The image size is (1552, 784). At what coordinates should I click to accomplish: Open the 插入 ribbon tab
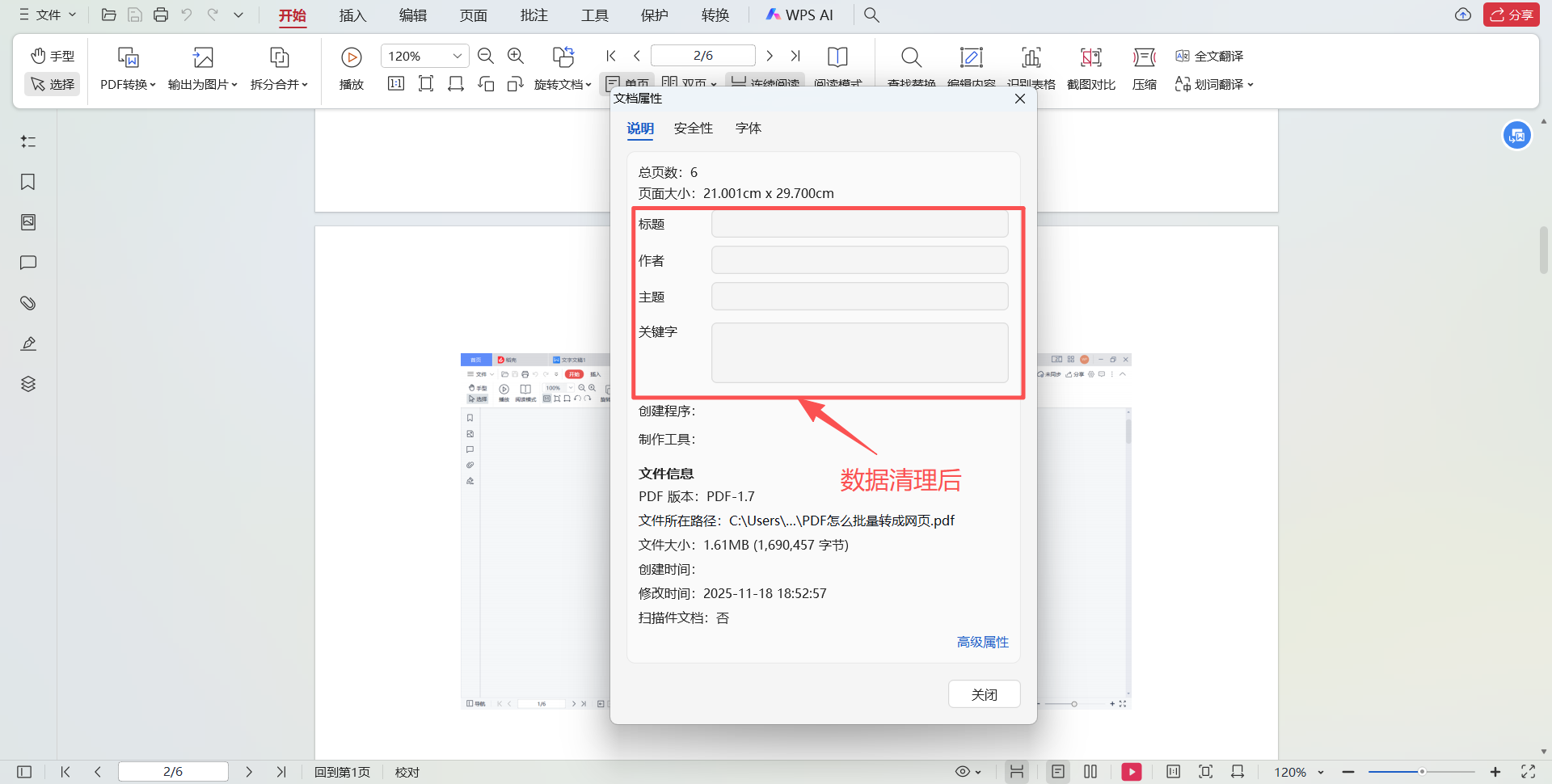click(x=352, y=15)
